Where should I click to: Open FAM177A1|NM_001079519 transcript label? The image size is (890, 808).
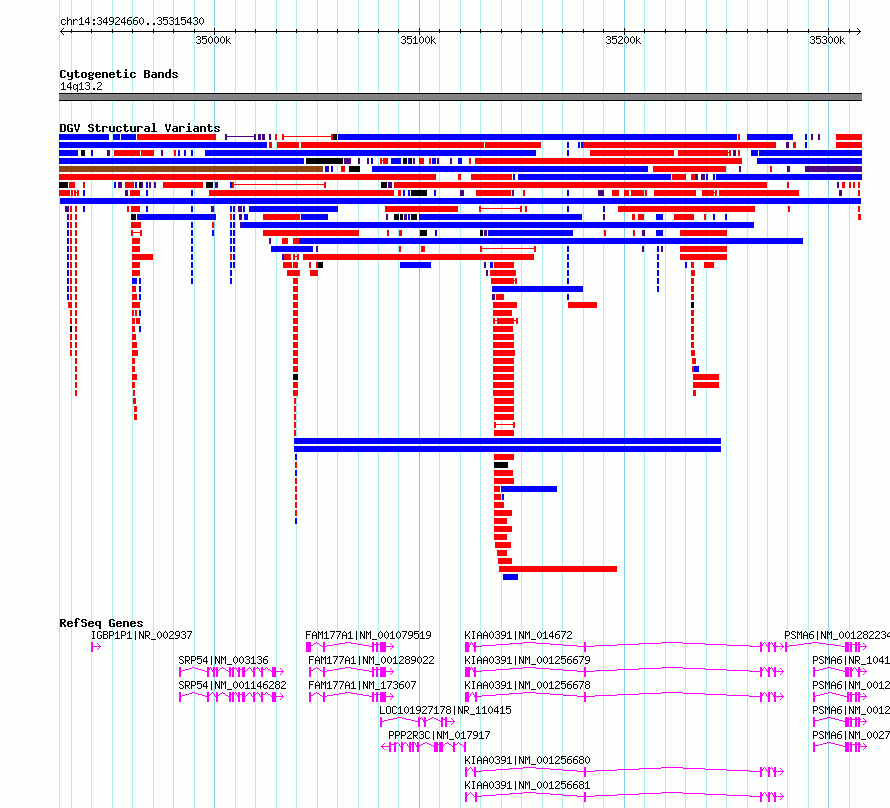[368, 635]
